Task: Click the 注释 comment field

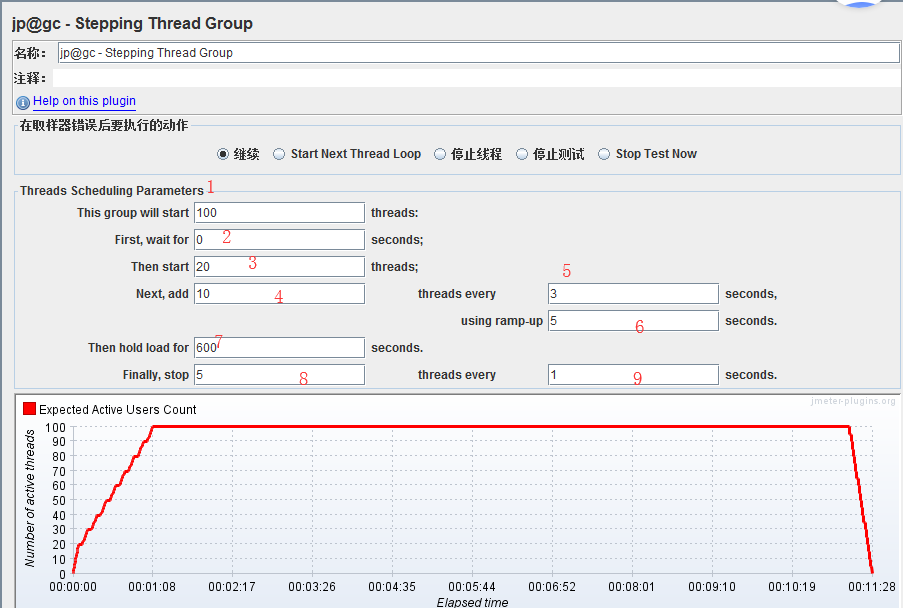Action: click(x=478, y=77)
